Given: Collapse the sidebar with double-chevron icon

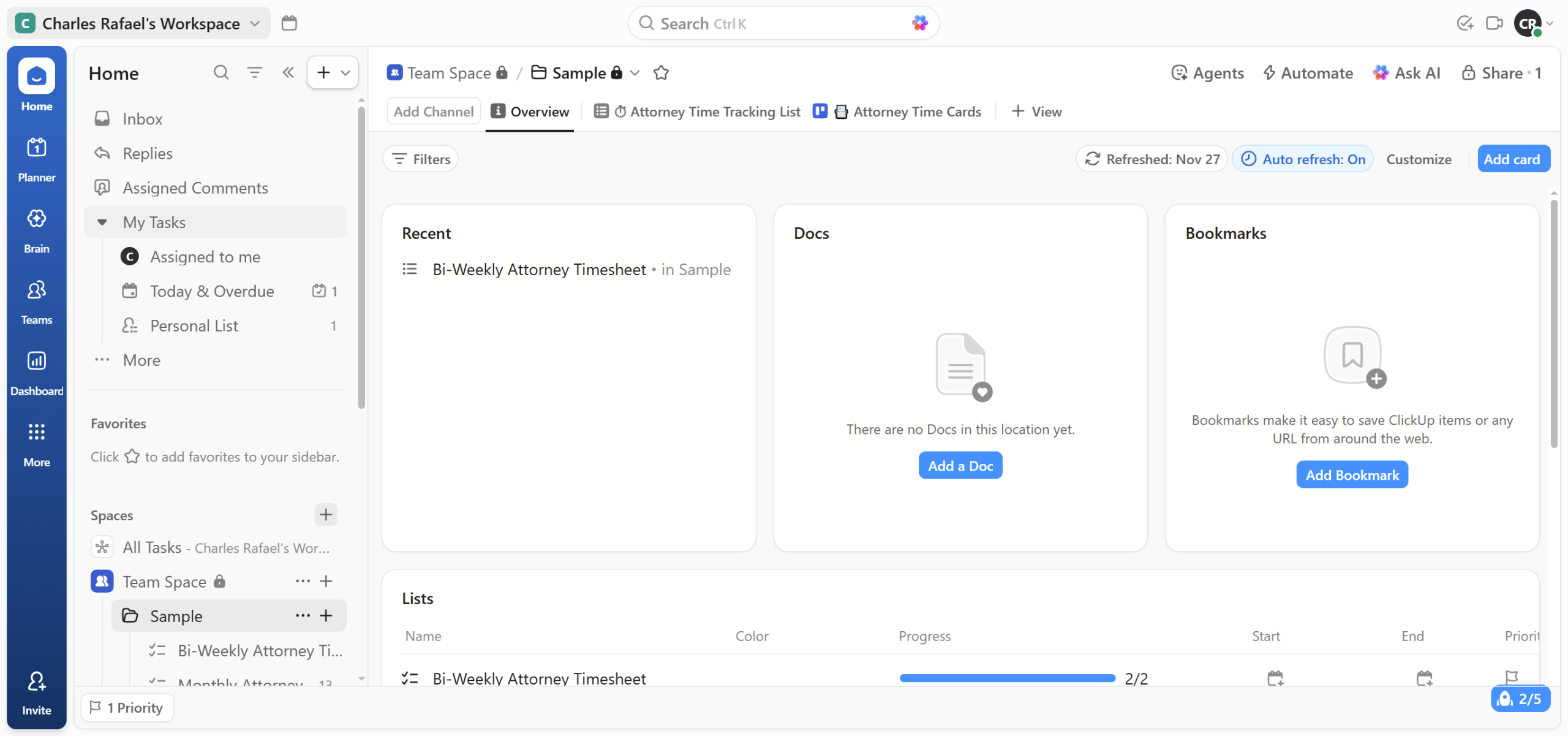Looking at the screenshot, I should pos(288,72).
